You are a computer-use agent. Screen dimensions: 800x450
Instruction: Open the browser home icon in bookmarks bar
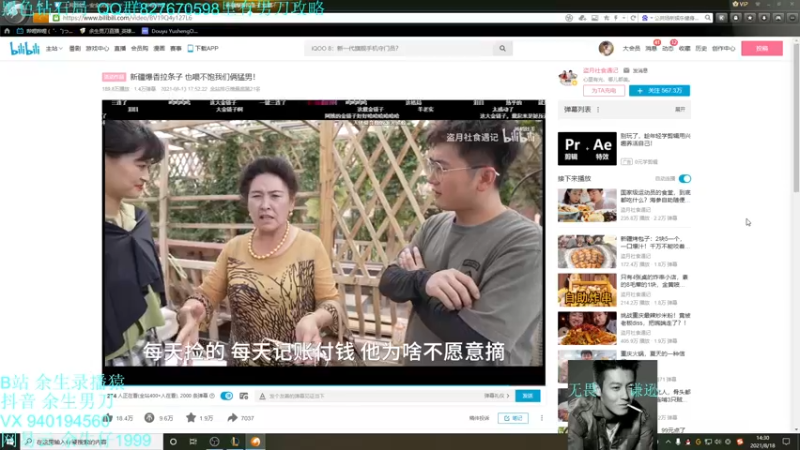7,31
